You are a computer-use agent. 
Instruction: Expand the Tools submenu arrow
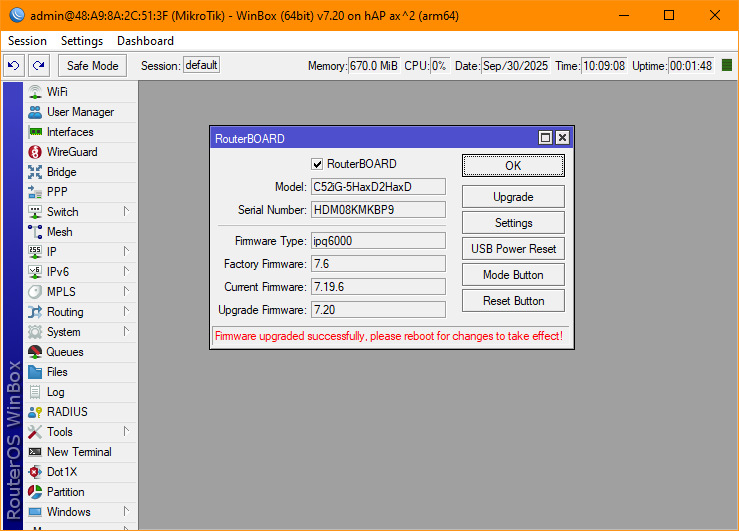click(x=126, y=431)
